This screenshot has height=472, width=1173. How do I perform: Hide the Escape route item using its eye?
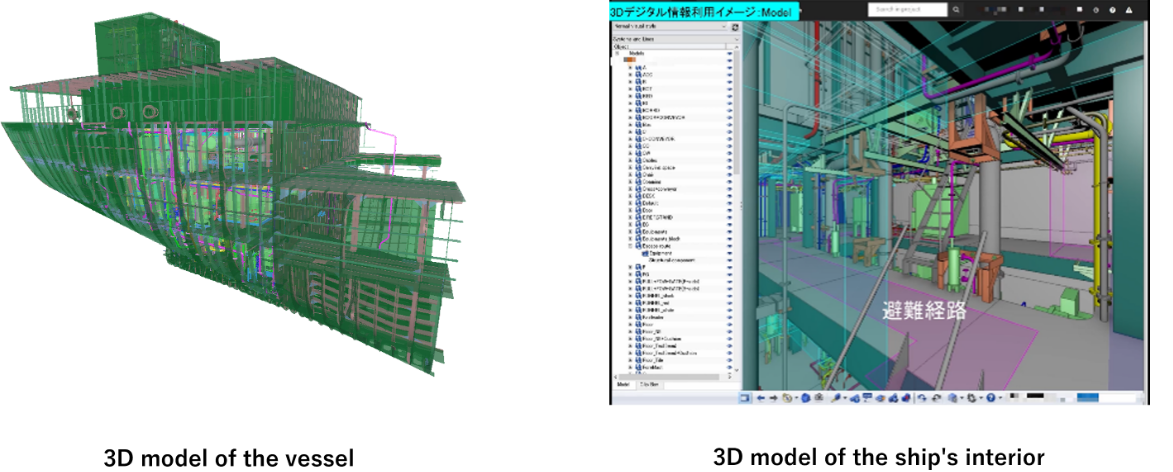coord(730,244)
